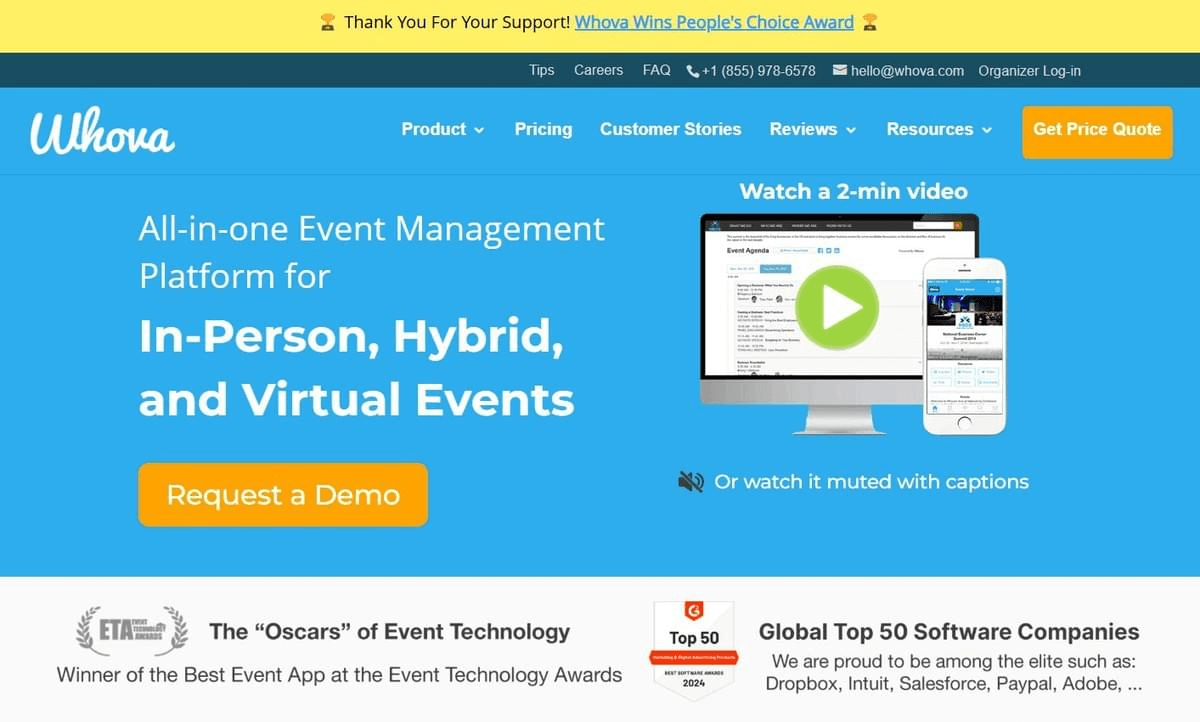Play the 2-min video with green play button
The image size is (1200, 722).
[837, 308]
